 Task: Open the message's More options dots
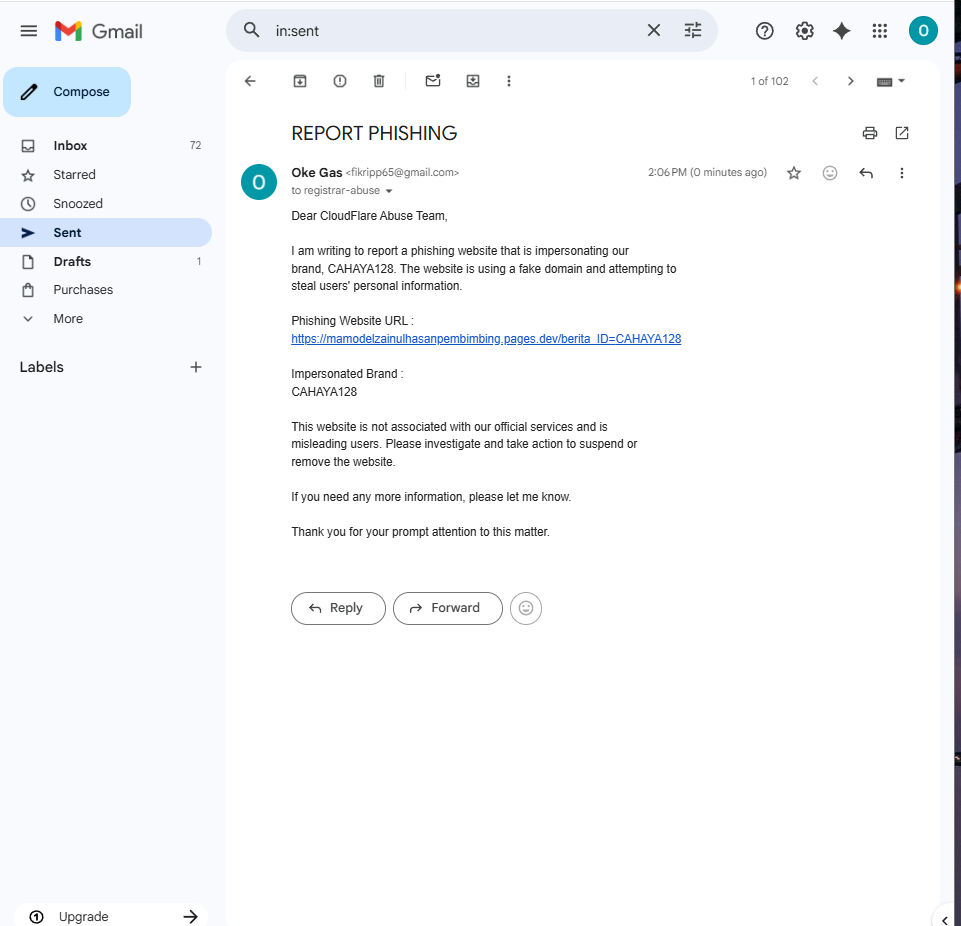tap(902, 173)
